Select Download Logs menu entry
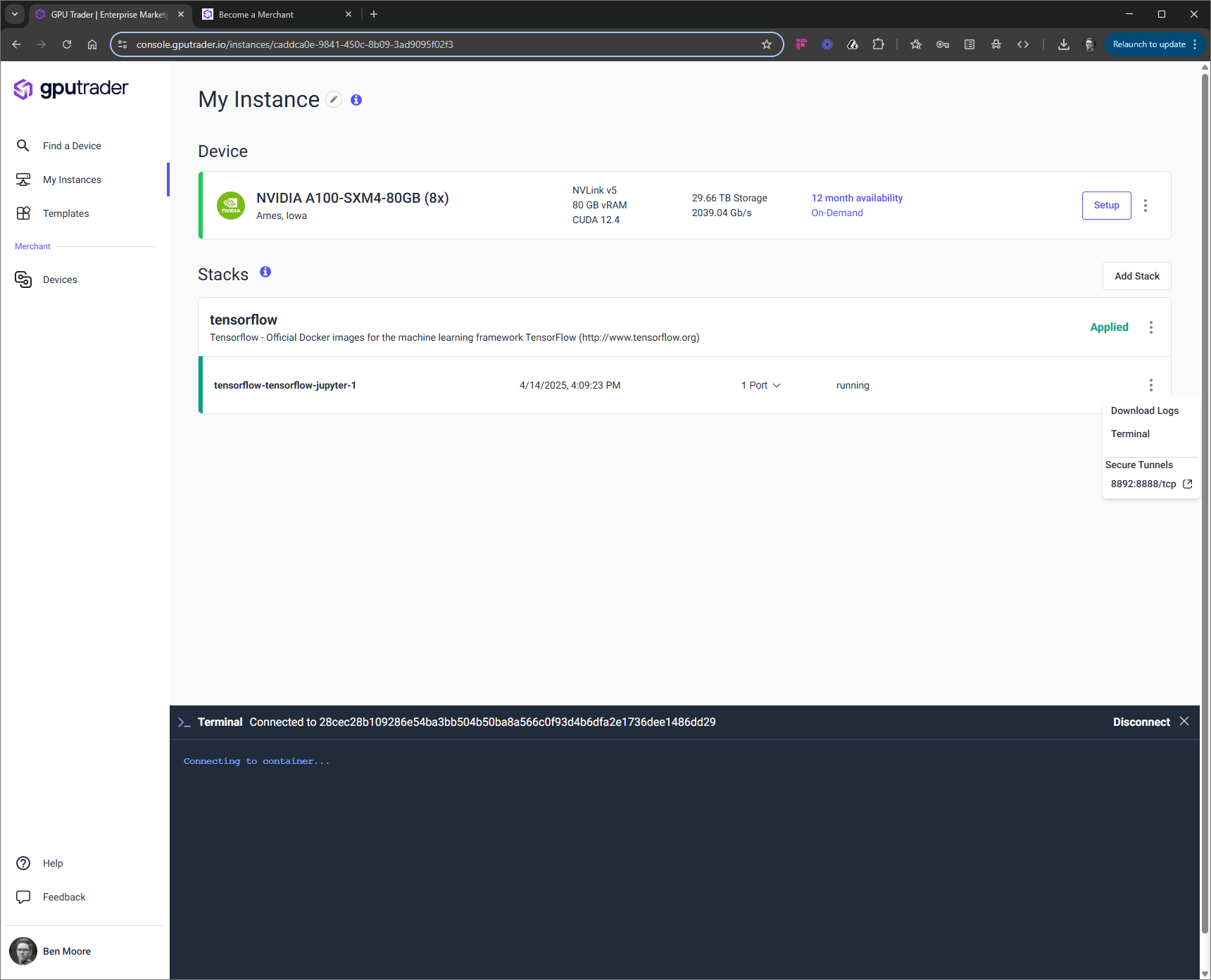 pyautogui.click(x=1144, y=410)
